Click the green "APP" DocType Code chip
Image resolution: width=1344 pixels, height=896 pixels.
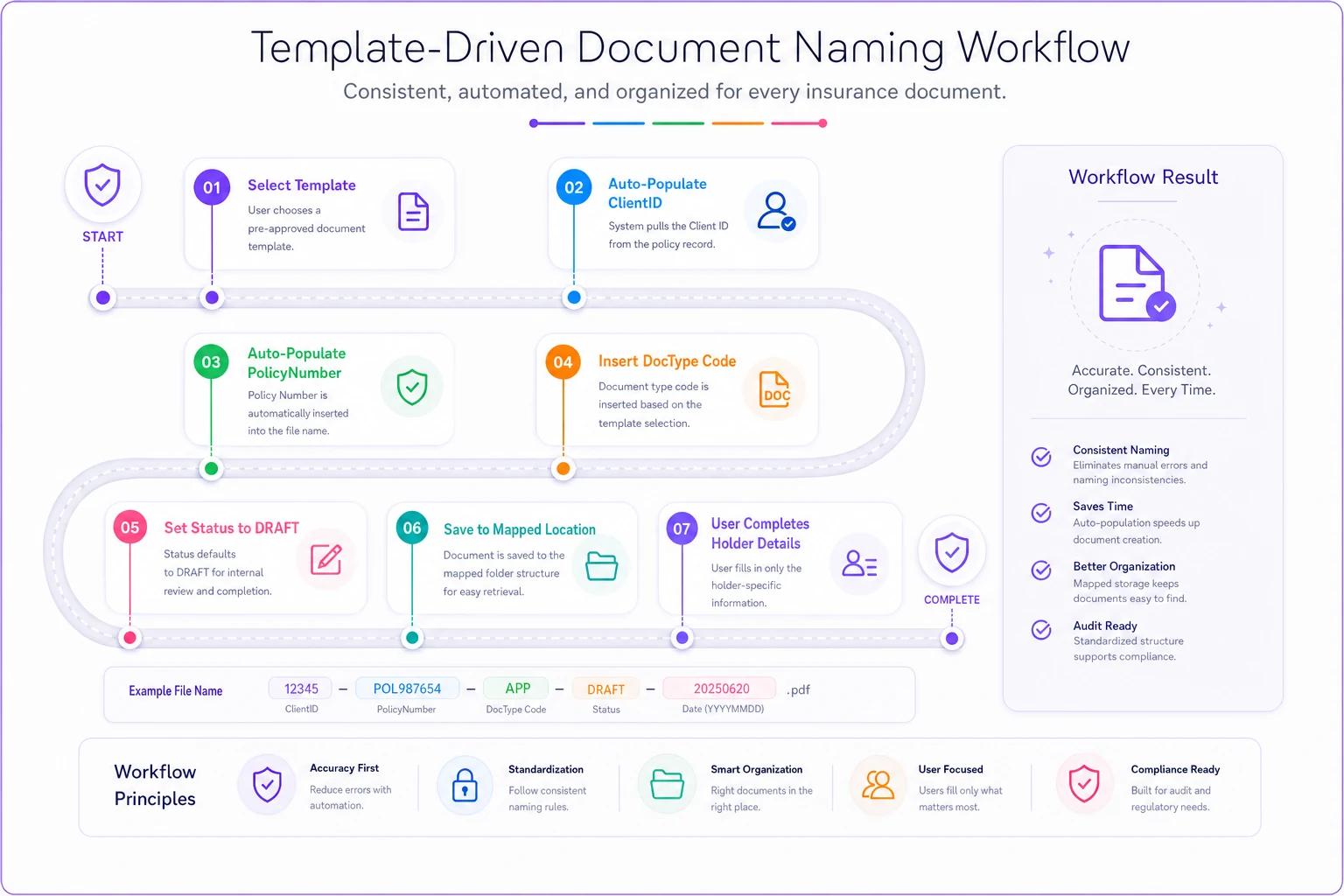pyautogui.click(x=517, y=689)
